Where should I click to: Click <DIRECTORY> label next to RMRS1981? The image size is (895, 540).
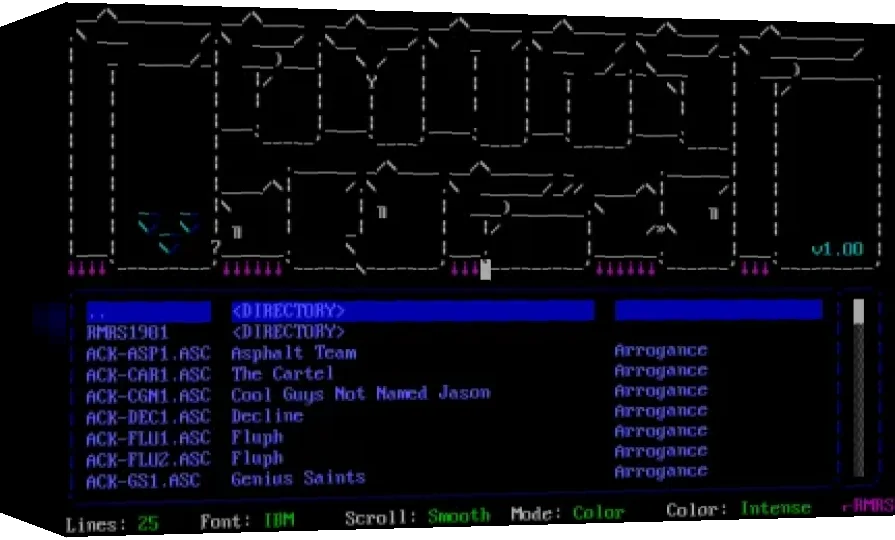click(x=288, y=331)
